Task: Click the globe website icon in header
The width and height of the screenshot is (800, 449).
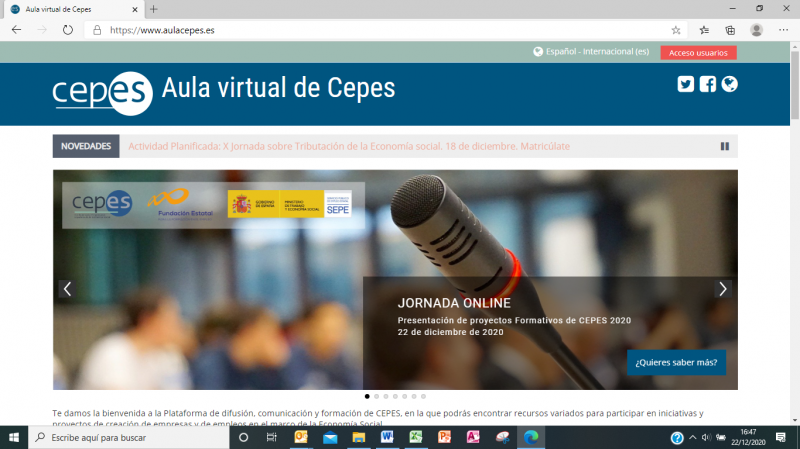Action: coord(730,84)
